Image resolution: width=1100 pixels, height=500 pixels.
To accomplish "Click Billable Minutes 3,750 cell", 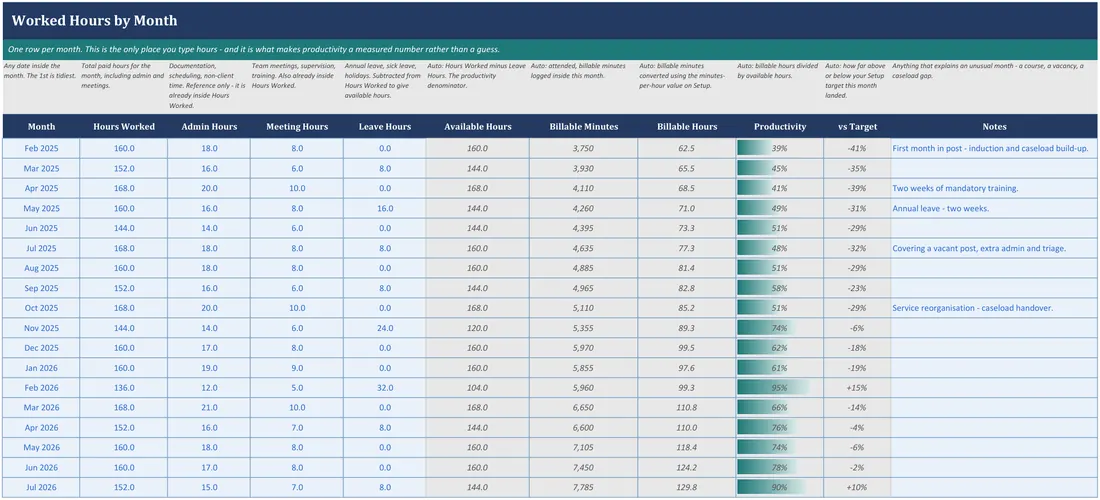I will [584, 149].
